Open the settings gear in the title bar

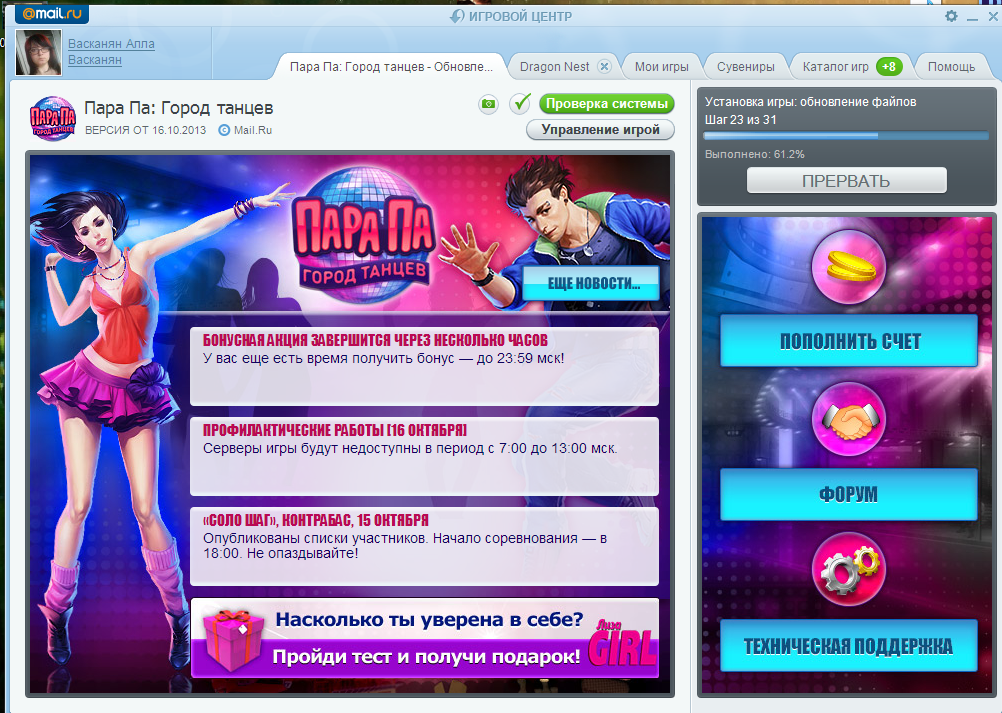coord(952,16)
